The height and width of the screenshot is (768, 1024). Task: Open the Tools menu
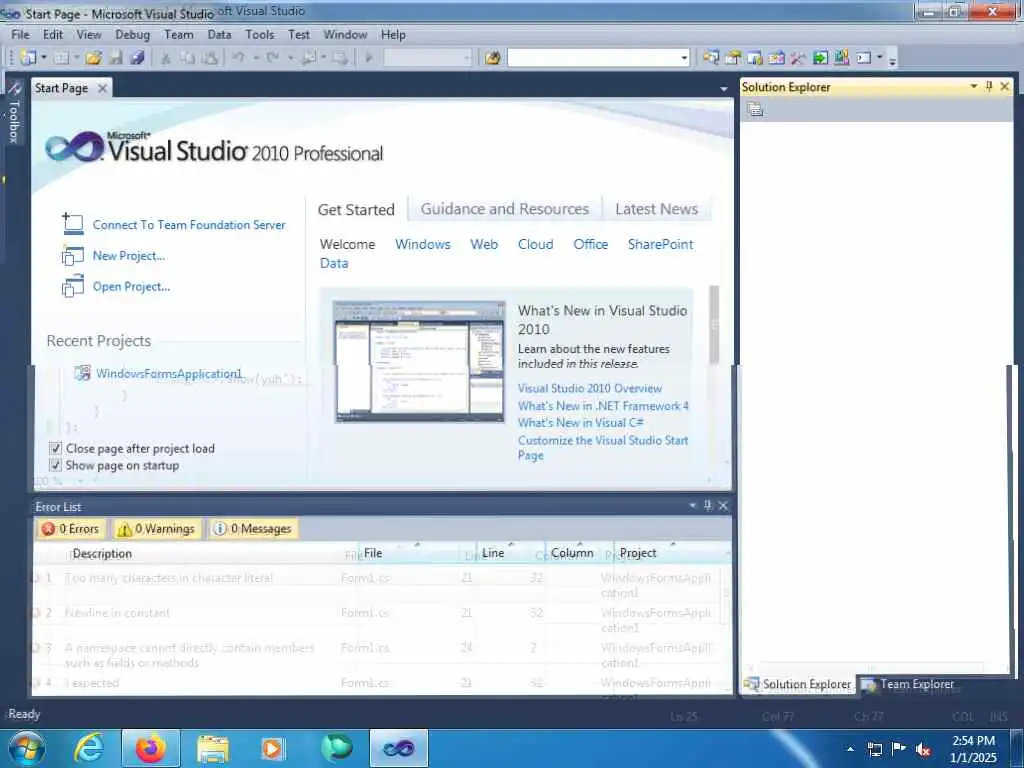tap(259, 35)
